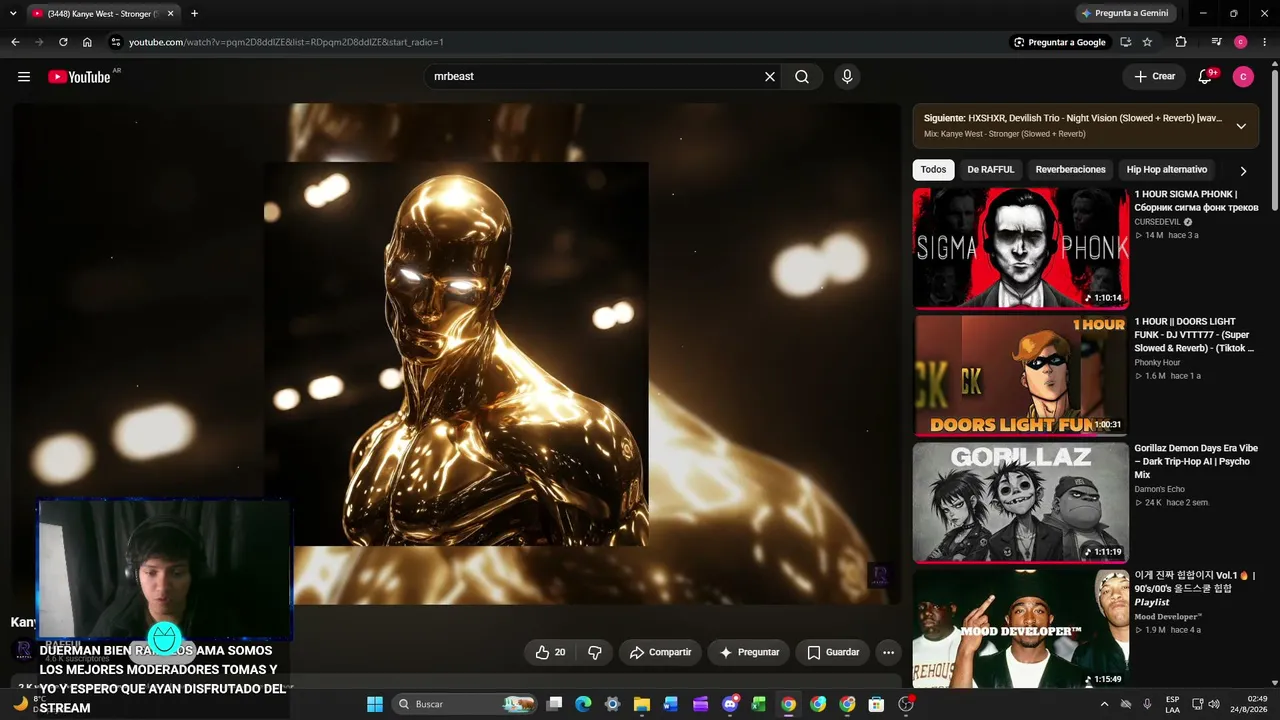Expand the Siguiente mix playlist panel
Image resolution: width=1280 pixels, height=720 pixels.
(x=1241, y=126)
